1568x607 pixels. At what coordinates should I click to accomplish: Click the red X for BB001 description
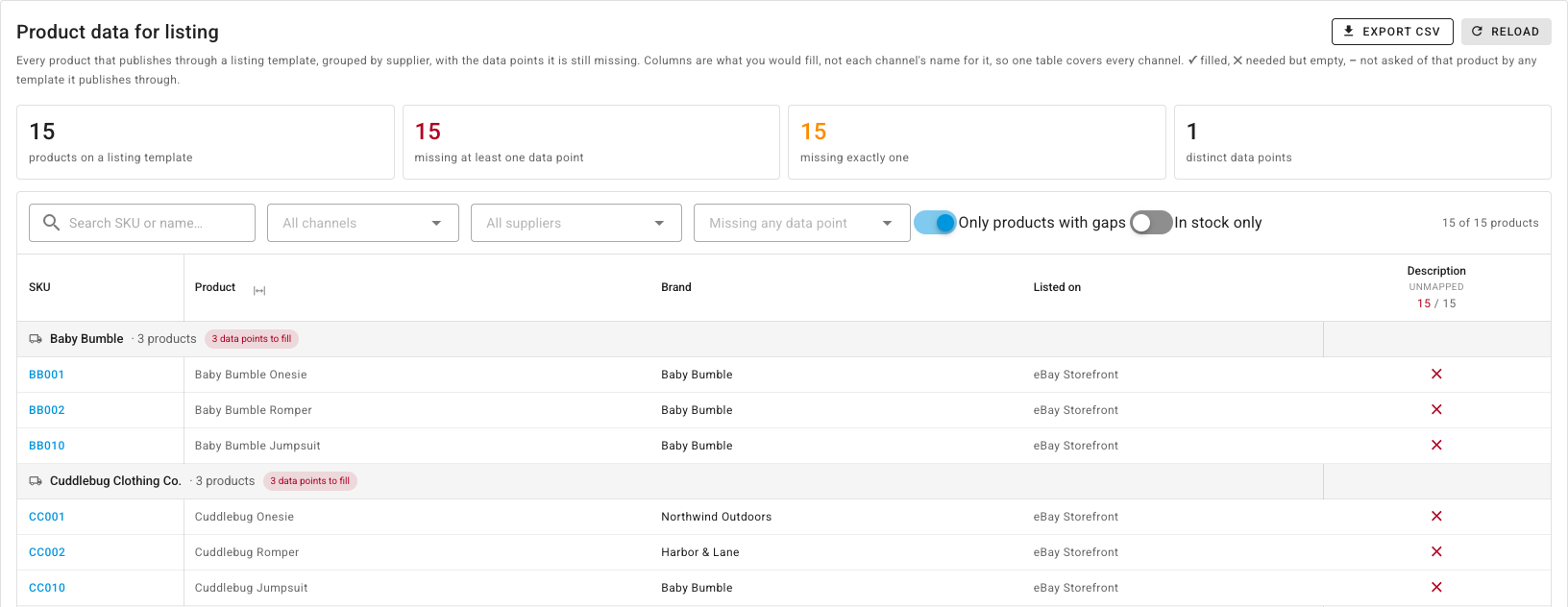tap(1436, 374)
